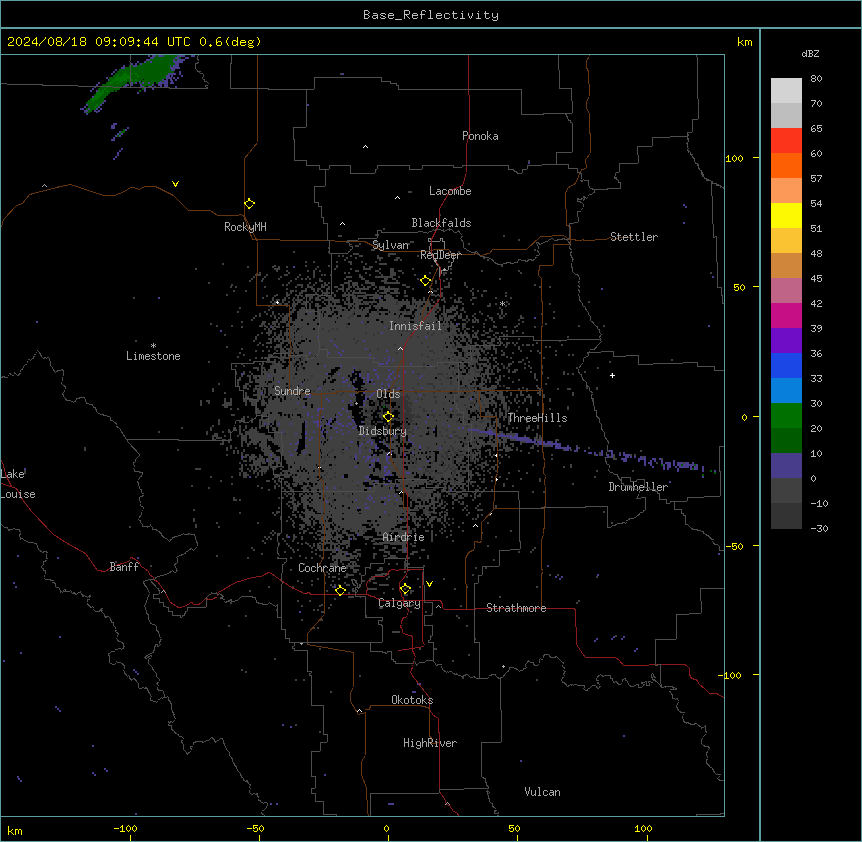This screenshot has width=862, height=842.
Task: Click the timestamp 2024/08/18 09:09:44 UTC
Action: point(99,42)
